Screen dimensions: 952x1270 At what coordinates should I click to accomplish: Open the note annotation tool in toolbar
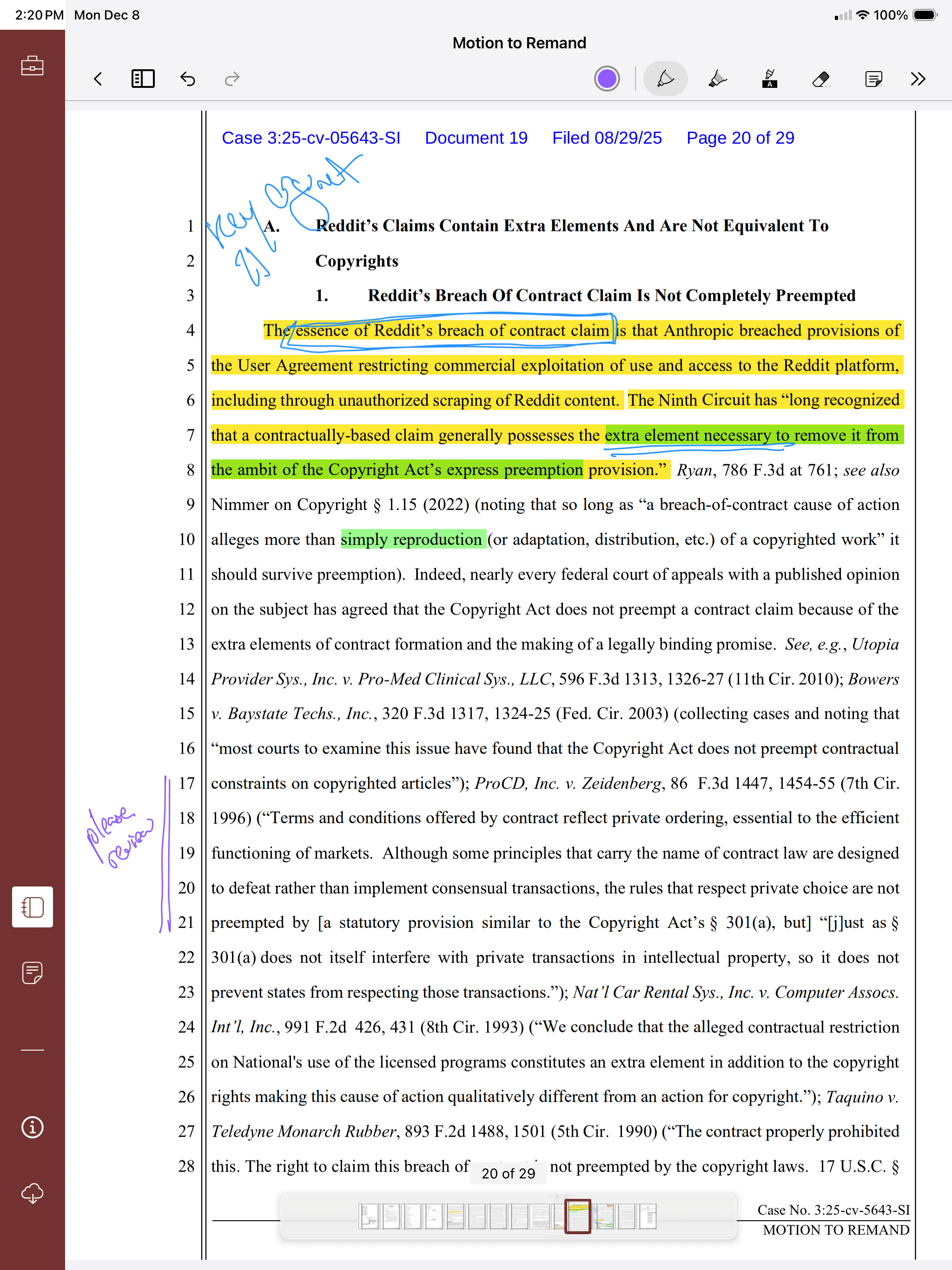873,79
